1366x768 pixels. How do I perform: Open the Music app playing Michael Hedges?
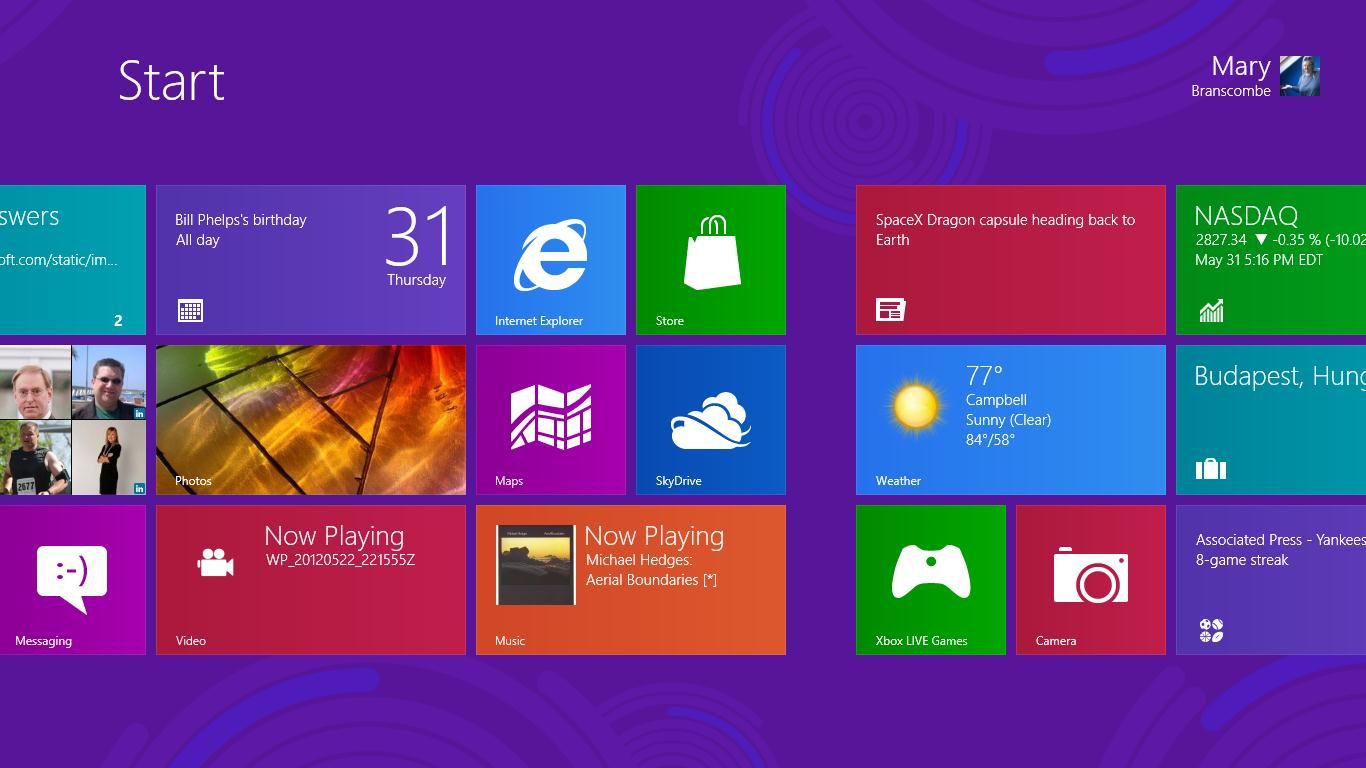tap(631, 578)
